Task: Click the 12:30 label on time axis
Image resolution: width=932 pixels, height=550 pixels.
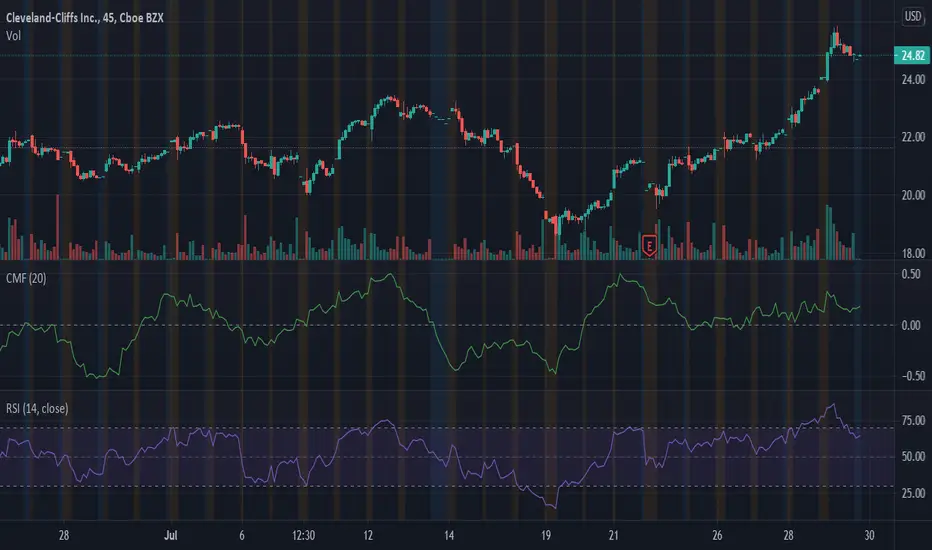Action: click(303, 535)
